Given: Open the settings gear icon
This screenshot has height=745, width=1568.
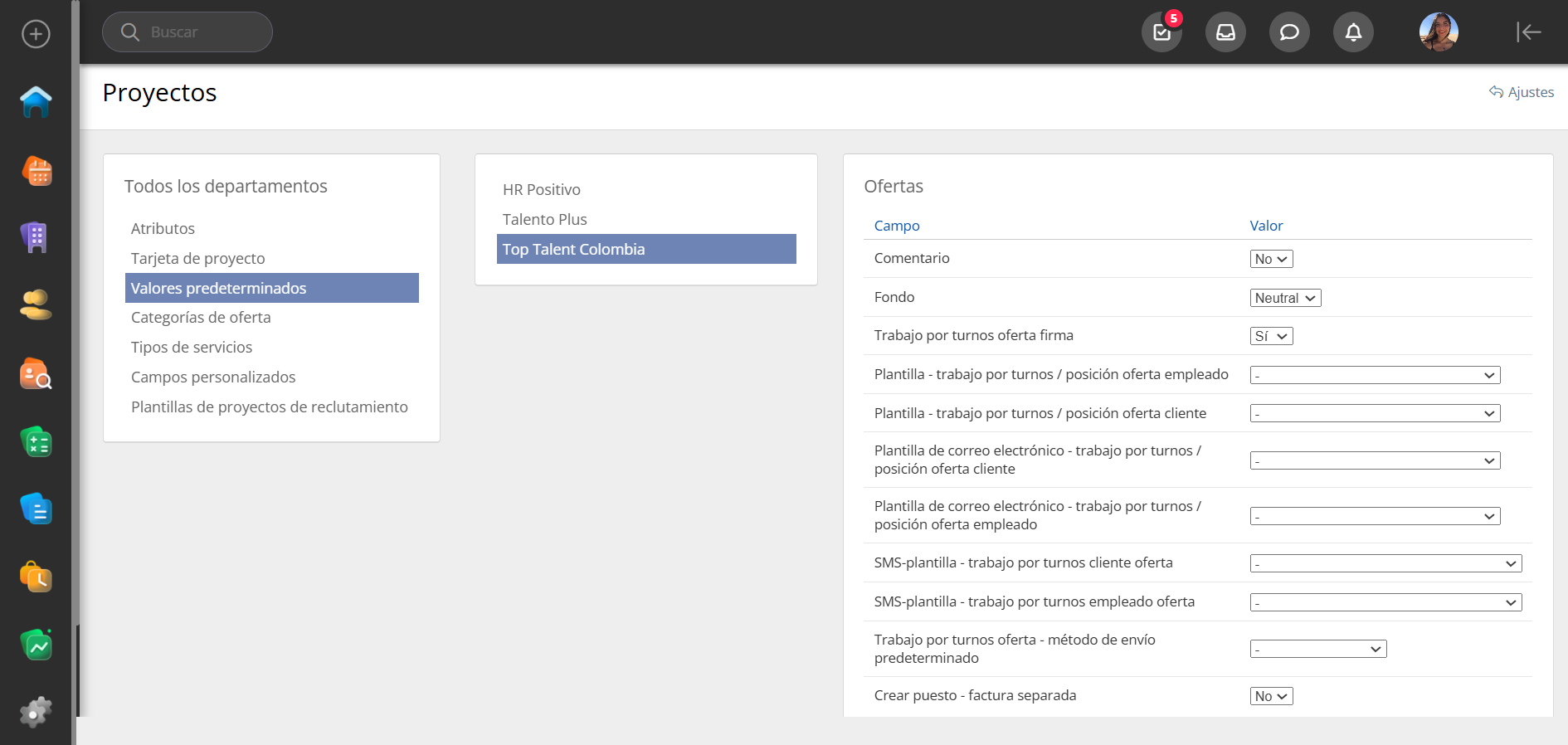Looking at the screenshot, I should 36,712.
